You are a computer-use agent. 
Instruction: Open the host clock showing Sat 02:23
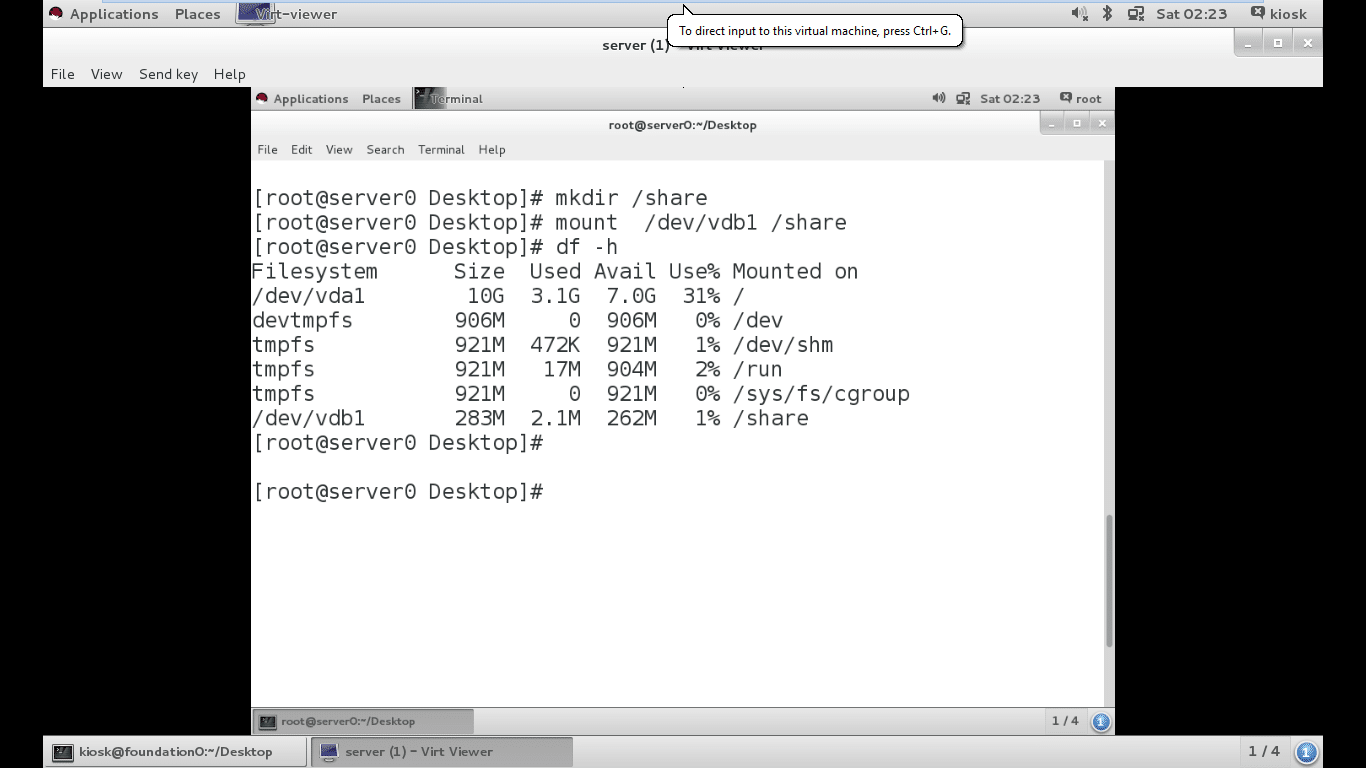click(x=1191, y=14)
